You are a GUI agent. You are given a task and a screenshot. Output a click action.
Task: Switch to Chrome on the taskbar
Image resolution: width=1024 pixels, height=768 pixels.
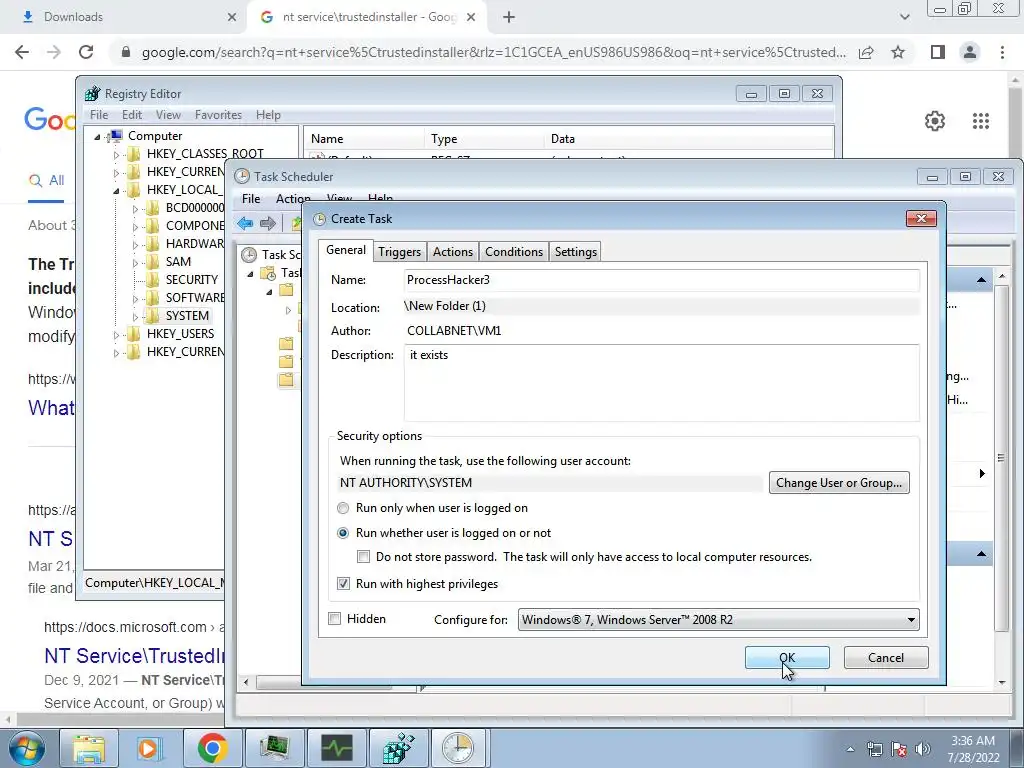(212, 748)
